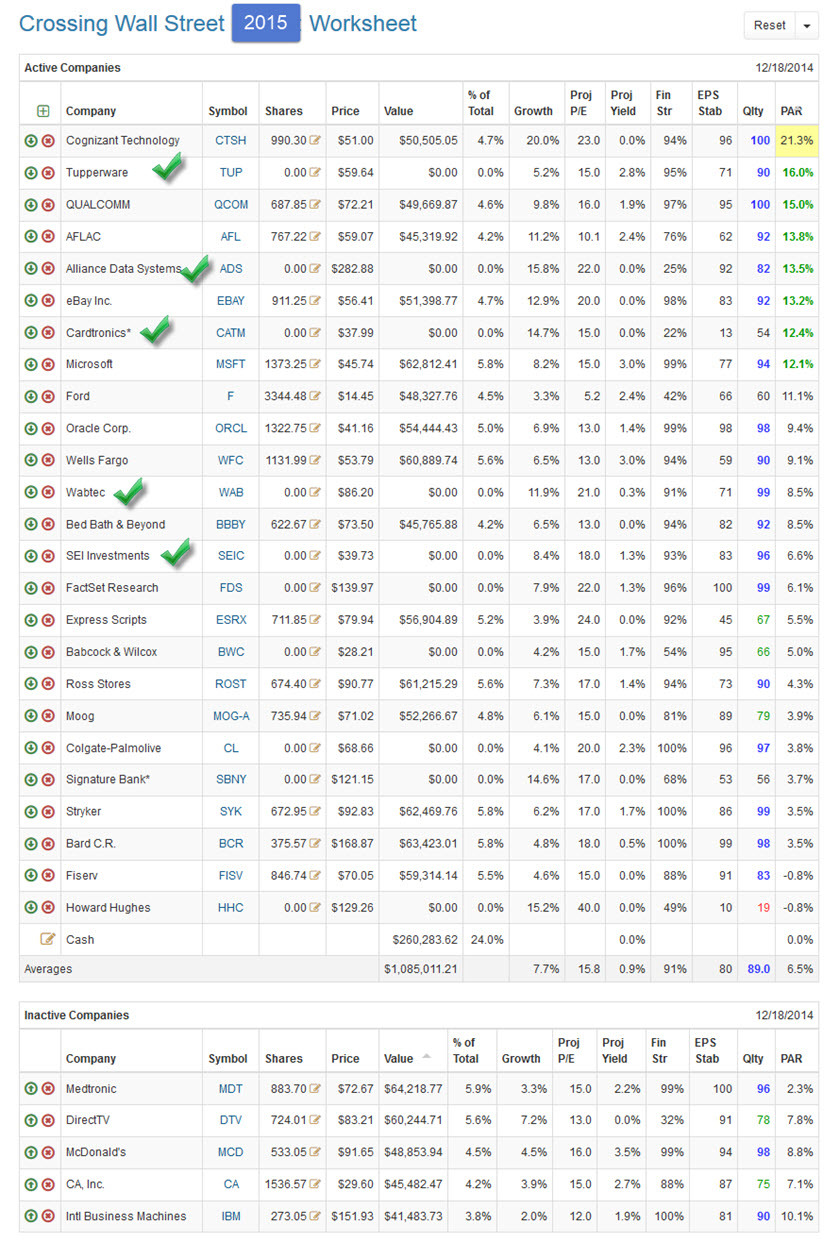Sort Active Companies by Qlty header

pos(753,111)
